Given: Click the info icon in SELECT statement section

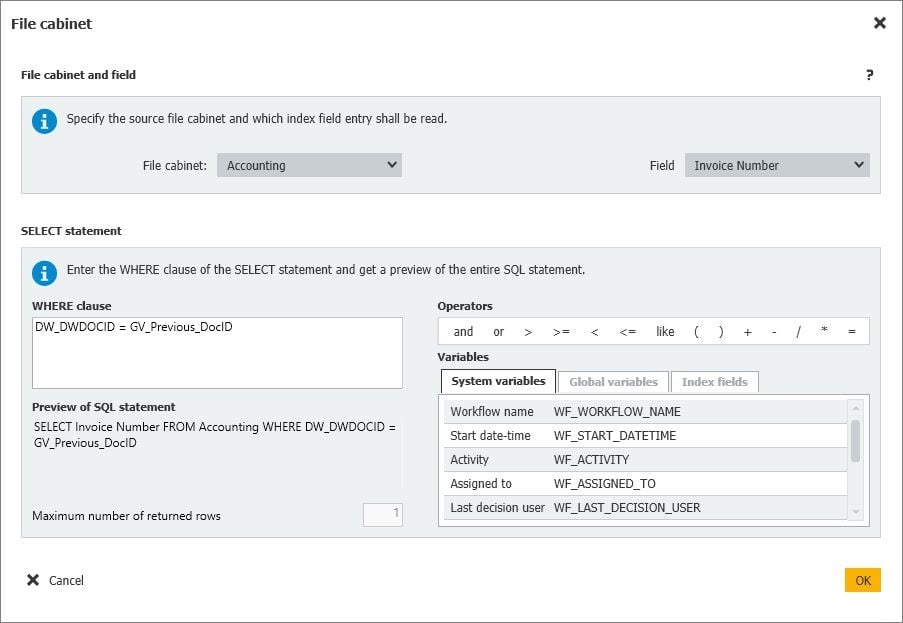Looking at the screenshot, I should (x=44, y=272).
